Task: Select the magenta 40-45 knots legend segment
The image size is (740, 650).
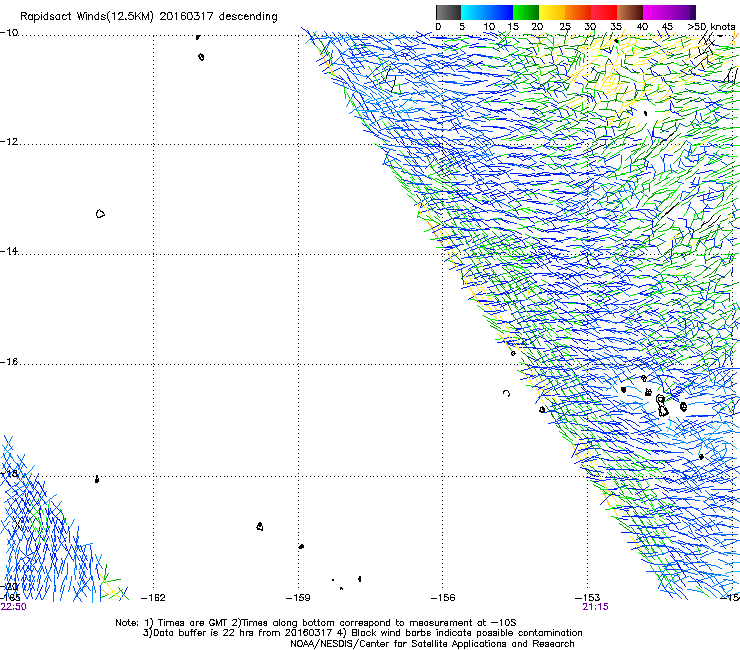Action: pos(656,12)
